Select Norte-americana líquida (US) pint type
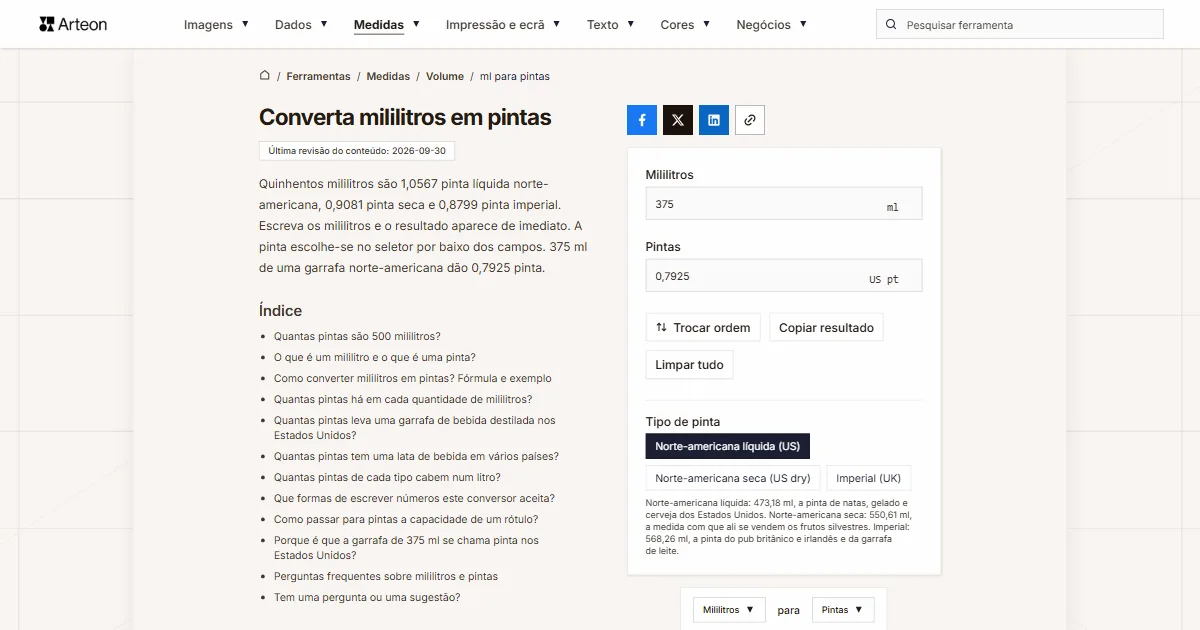The width and height of the screenshot is (1200, 630). click(x=728, y=446)
